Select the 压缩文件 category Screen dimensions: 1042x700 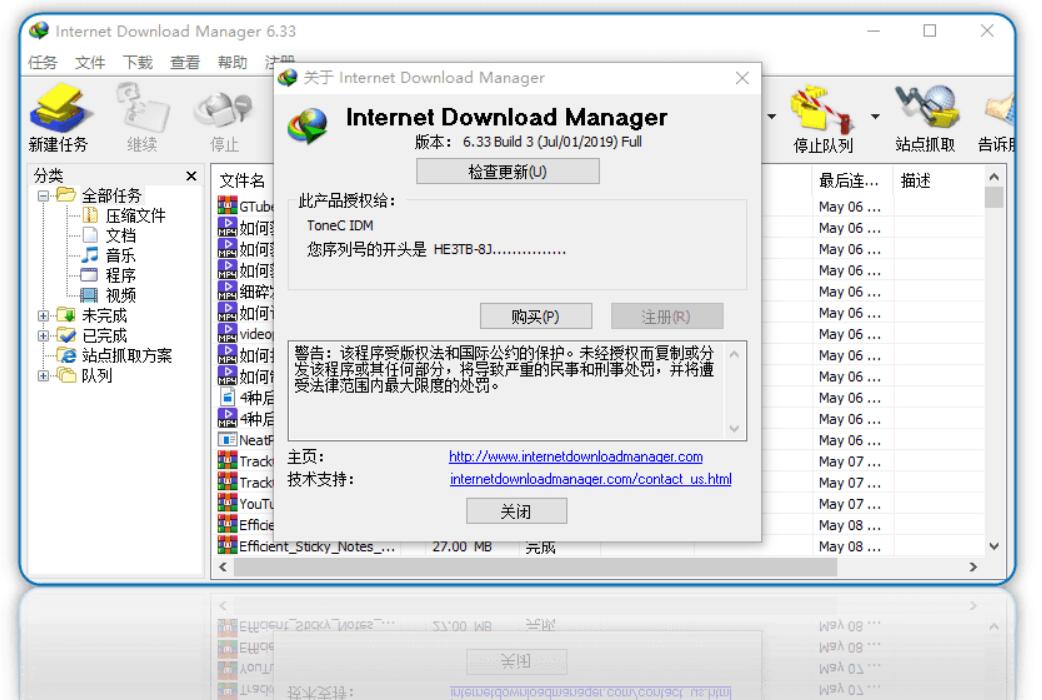point(135,215)
